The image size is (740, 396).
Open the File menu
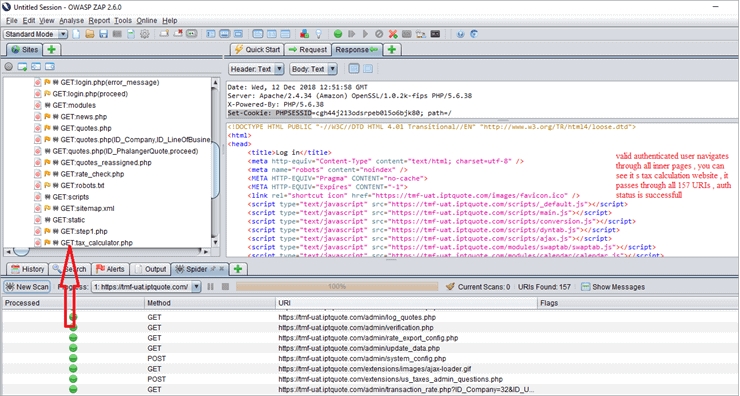(x=12, y=21)
